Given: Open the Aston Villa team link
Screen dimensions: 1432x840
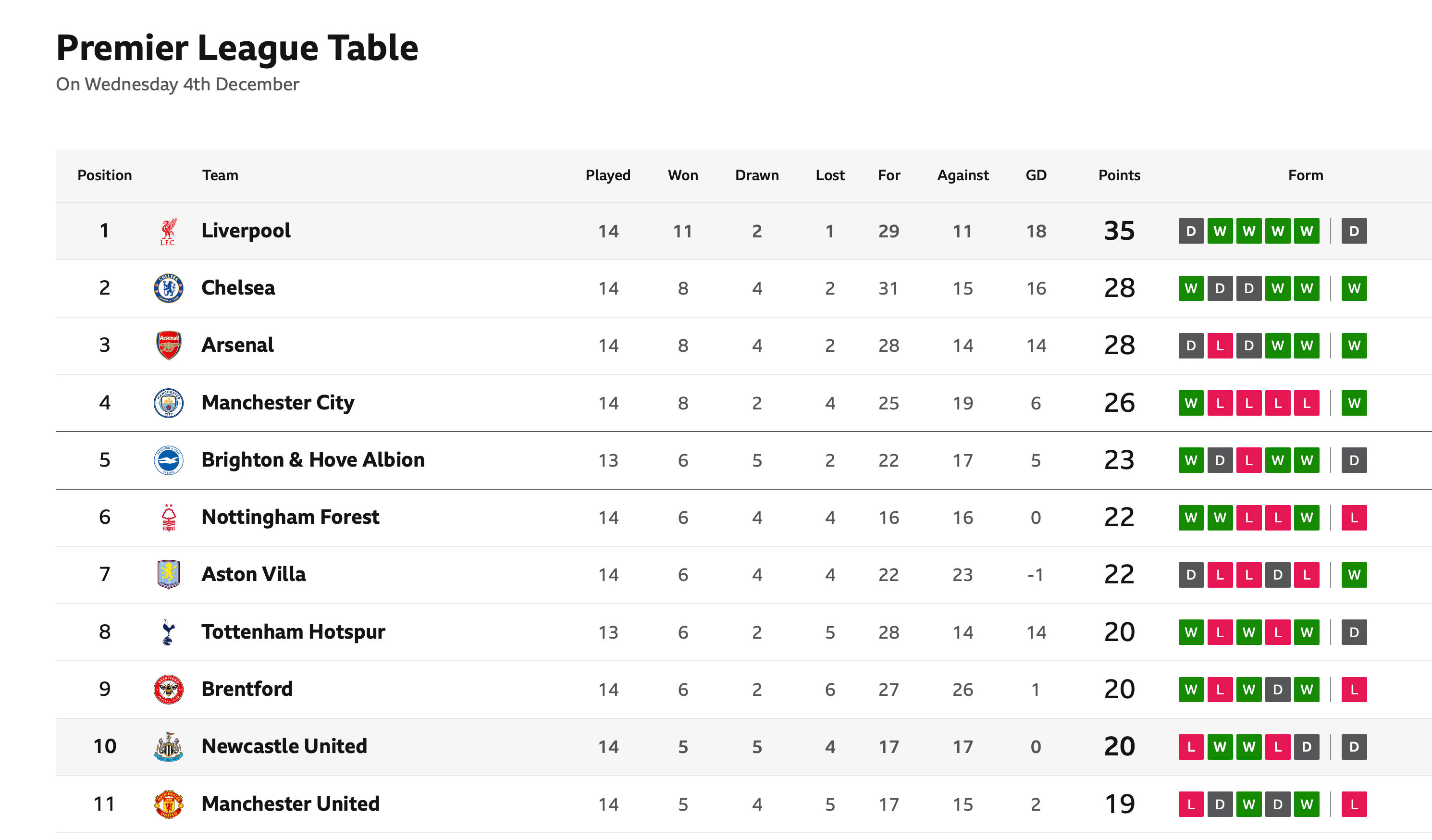Looking at the screenshot, I should 253,575.
